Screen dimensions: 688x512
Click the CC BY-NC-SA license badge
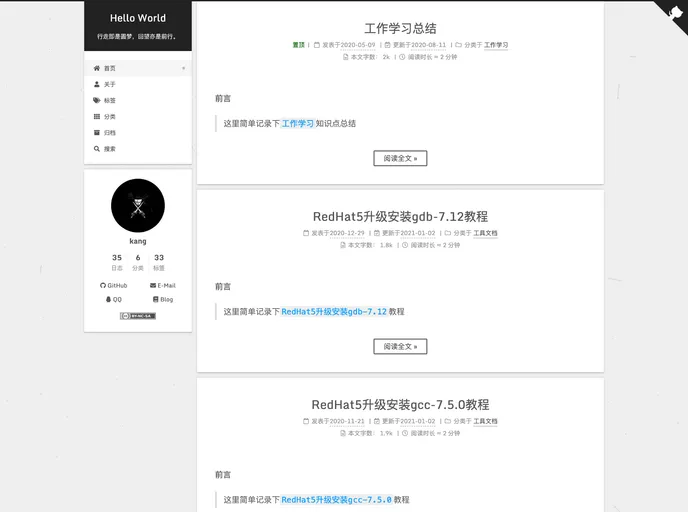click(x=138, y=316)
